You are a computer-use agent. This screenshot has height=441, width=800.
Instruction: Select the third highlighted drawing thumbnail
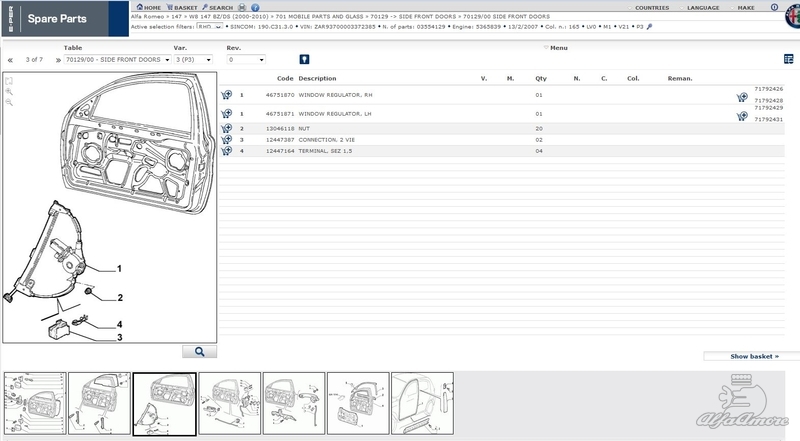coord(164,404)
